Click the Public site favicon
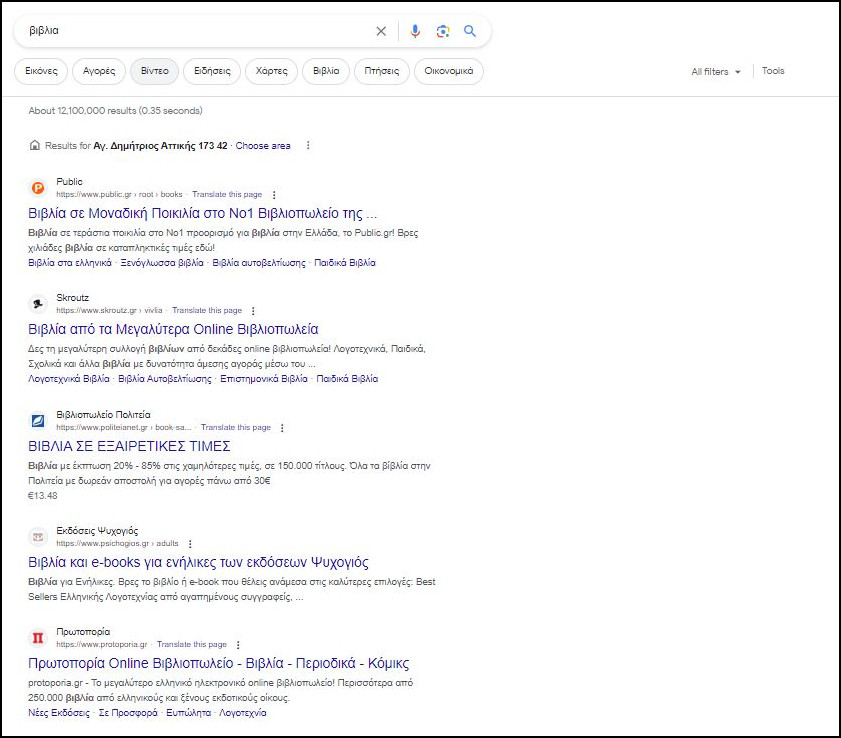Viewport: 841px width, 738px height. pyautogui.click(x=38, y=188)
